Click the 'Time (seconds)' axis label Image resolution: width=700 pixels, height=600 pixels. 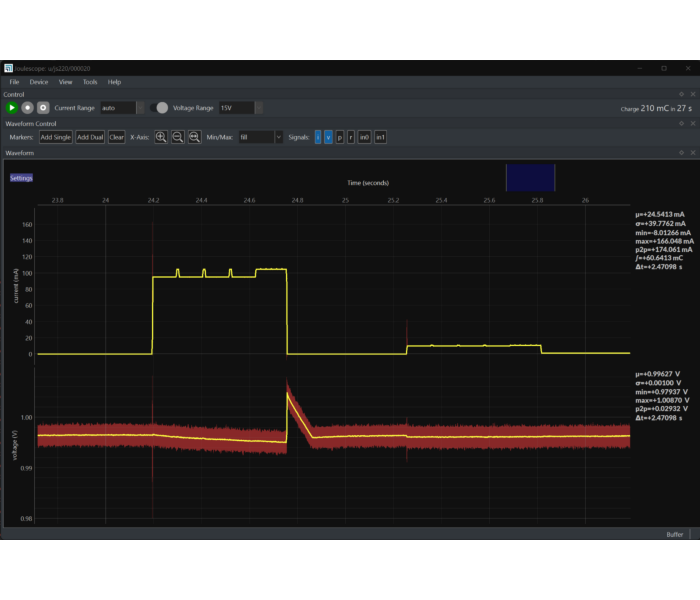pos(368,183)
